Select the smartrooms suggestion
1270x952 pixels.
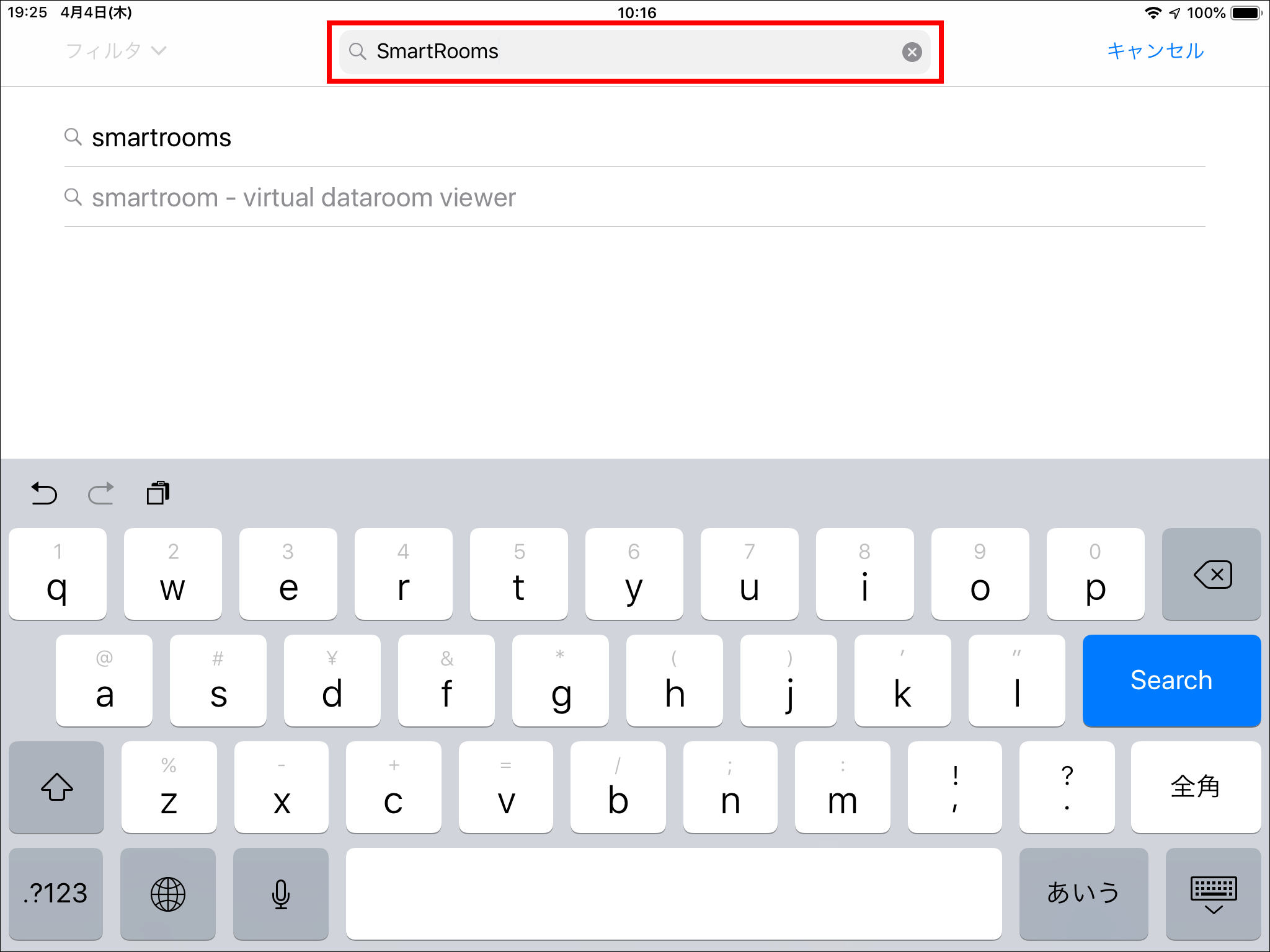161,138
